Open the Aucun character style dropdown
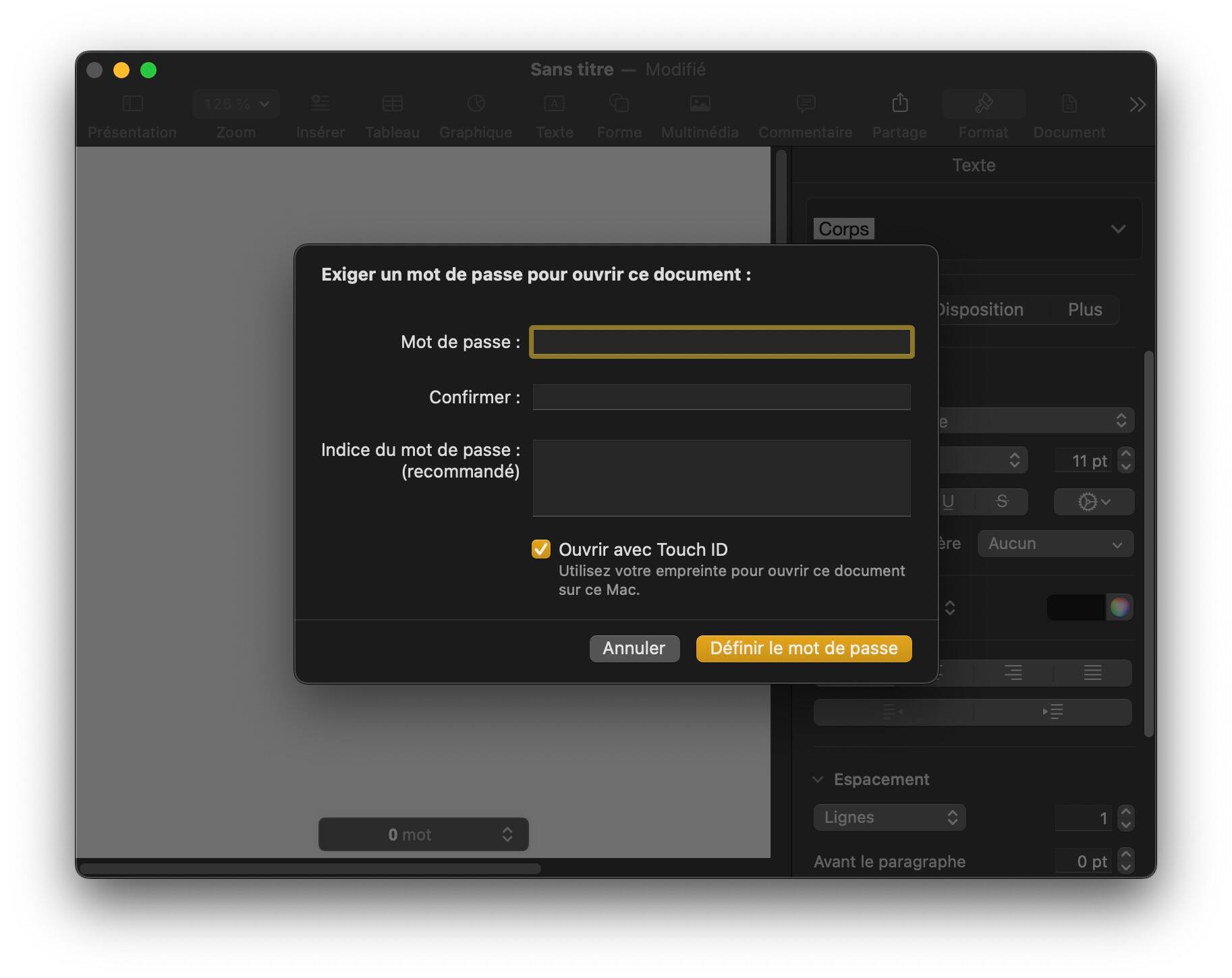Viewport: 1232px width, 978px height. coord(1055,544)
